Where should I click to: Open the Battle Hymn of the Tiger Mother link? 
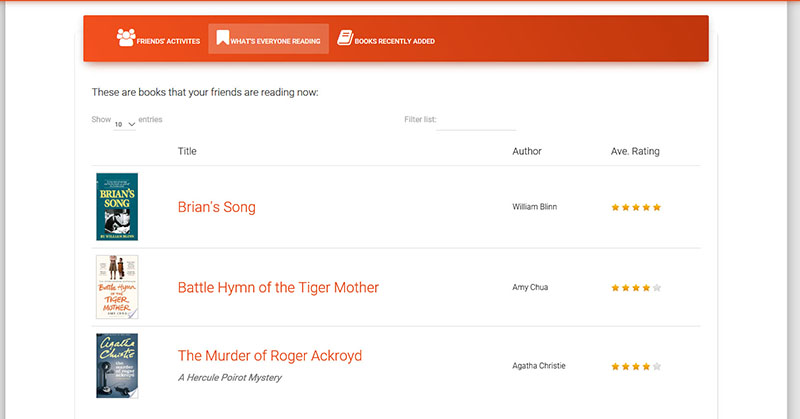pyautogui.click(x=278, y=287)
